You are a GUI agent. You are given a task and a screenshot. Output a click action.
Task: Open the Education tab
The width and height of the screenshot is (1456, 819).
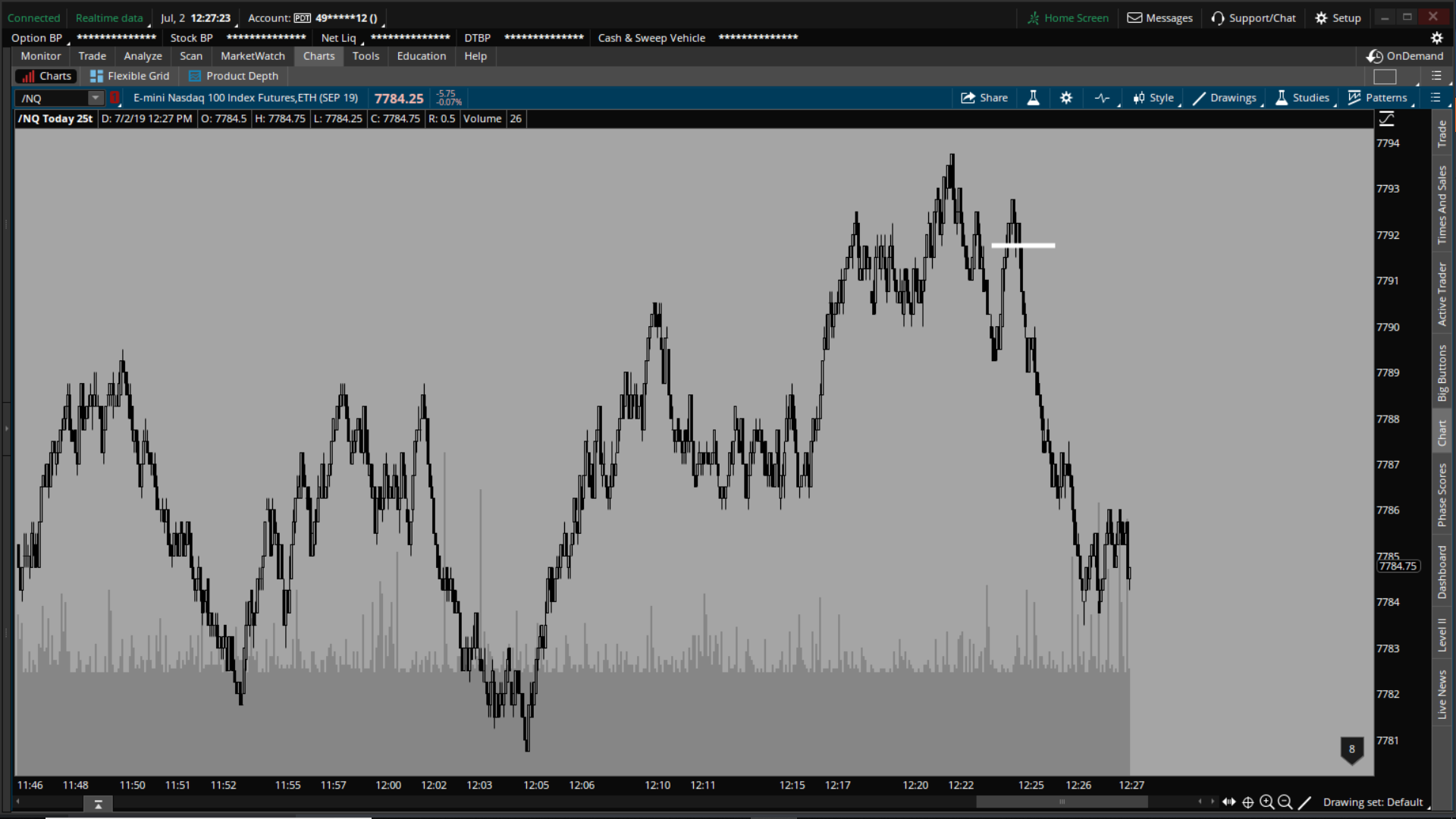point(422,56)
